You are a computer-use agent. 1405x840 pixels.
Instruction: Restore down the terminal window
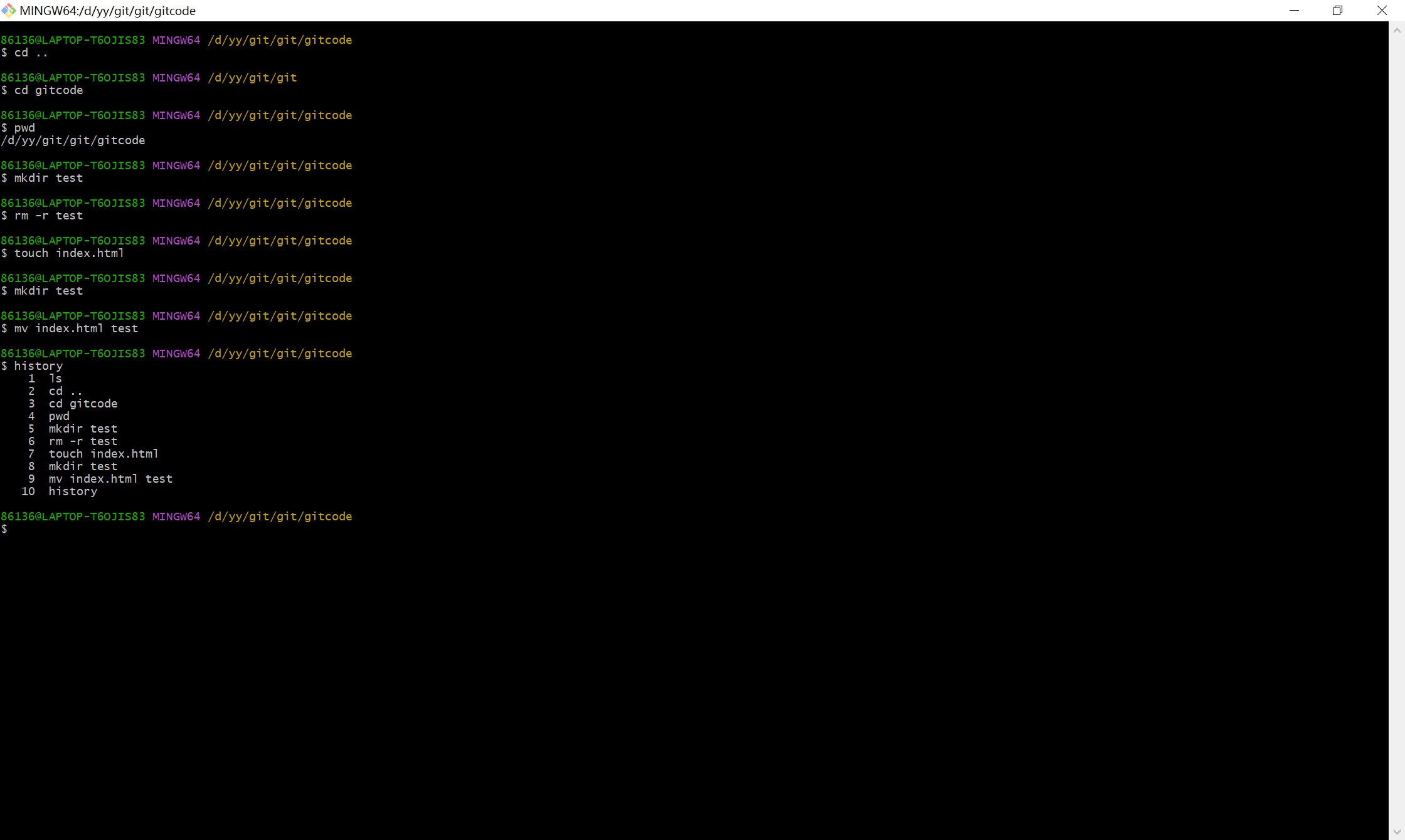tap(1337, 11)
